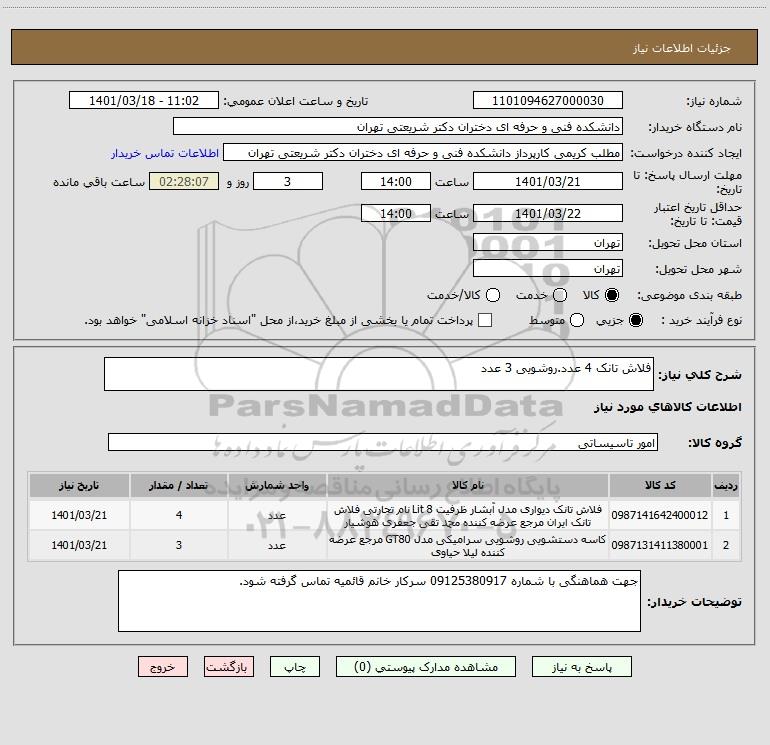Select the کالا radio button
Image resolution: width=770 pixels, height=745 pixels.
point(612,295)
